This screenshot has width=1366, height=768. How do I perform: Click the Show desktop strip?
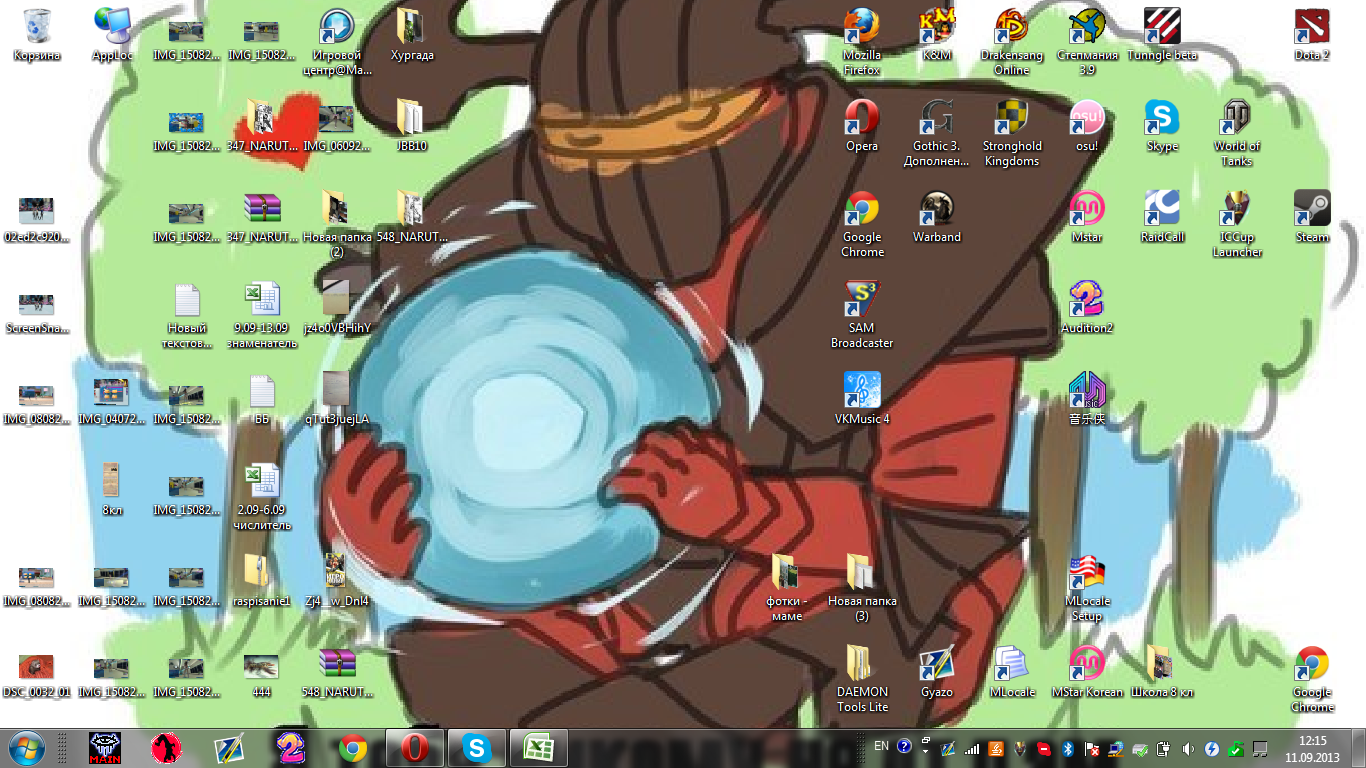tap(1359, 748)
